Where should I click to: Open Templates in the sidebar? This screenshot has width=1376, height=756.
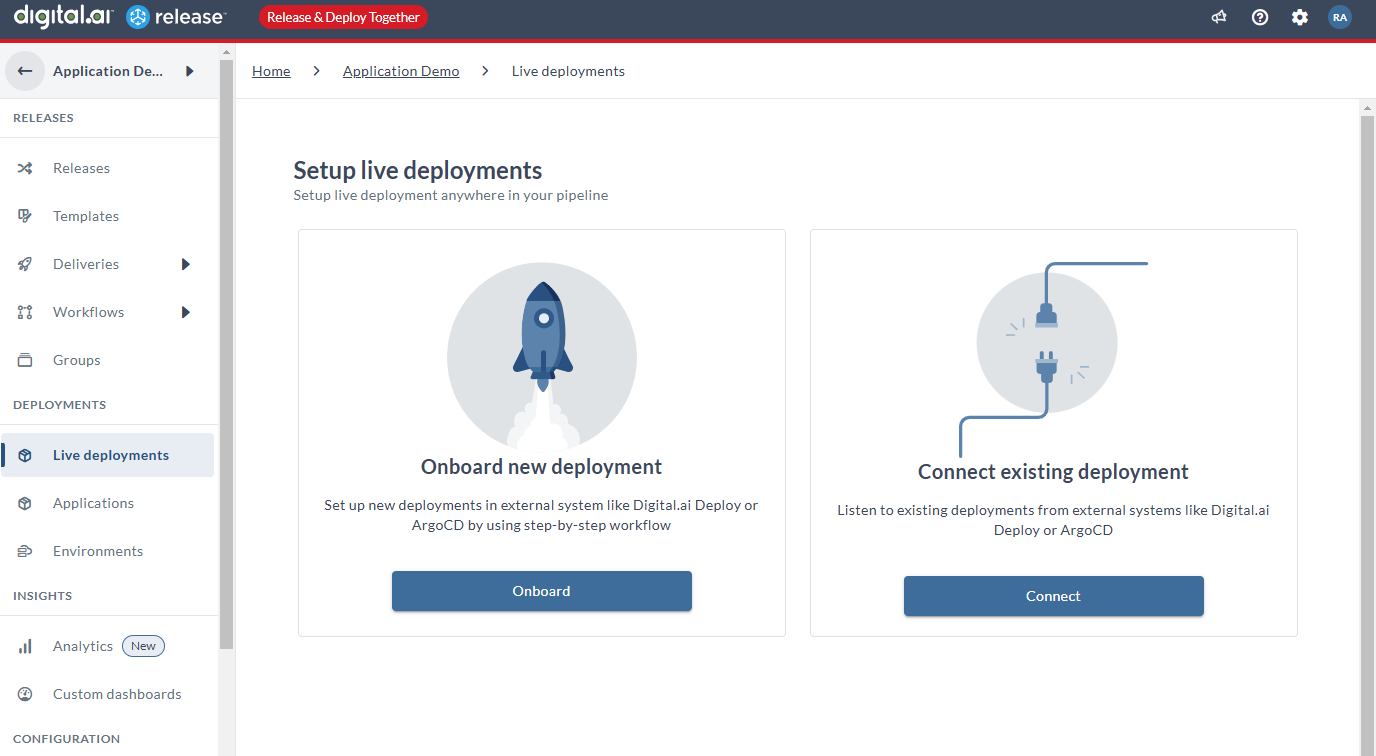86,216
